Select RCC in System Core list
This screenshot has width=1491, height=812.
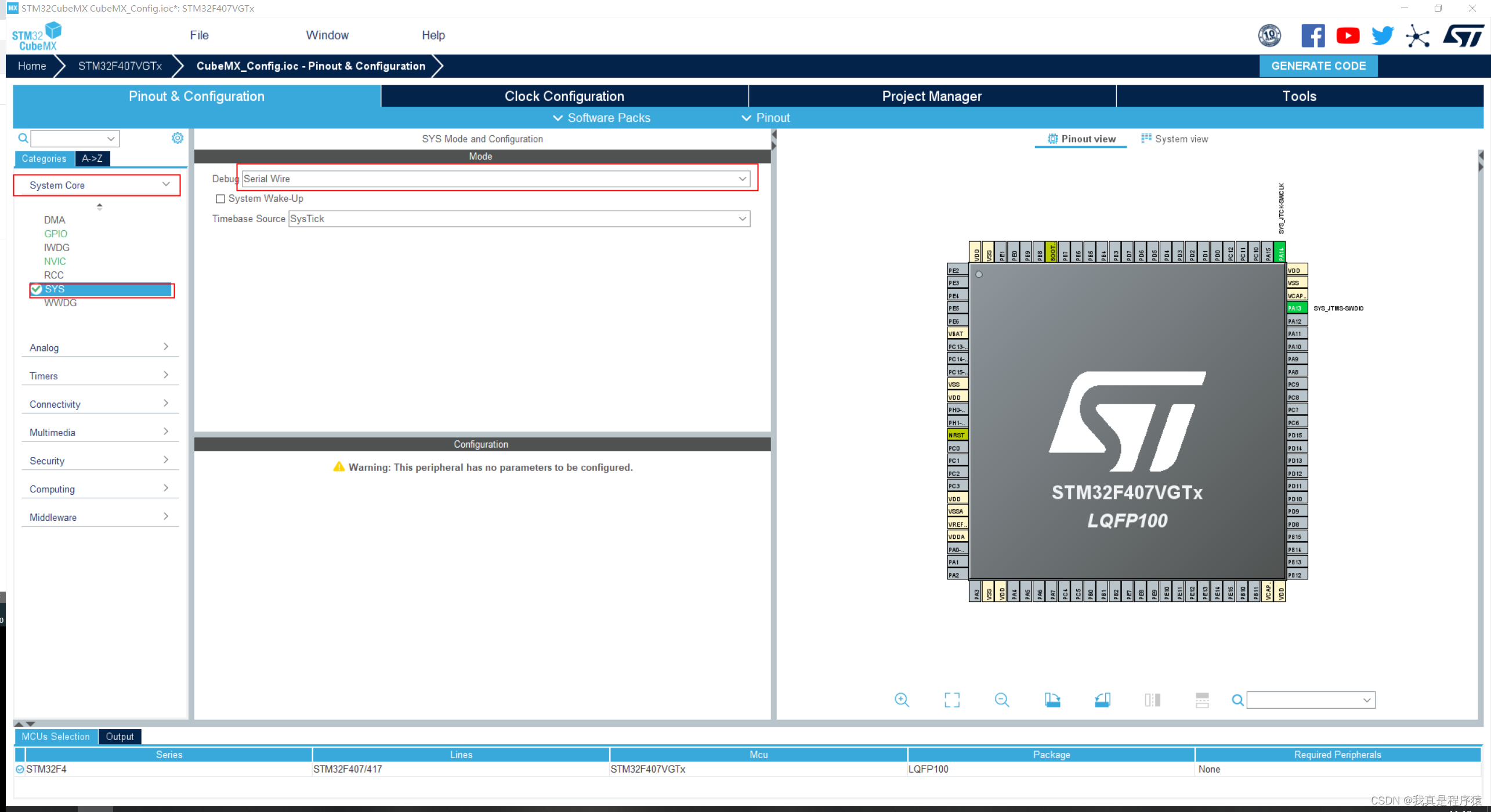[x=54, y=275]
